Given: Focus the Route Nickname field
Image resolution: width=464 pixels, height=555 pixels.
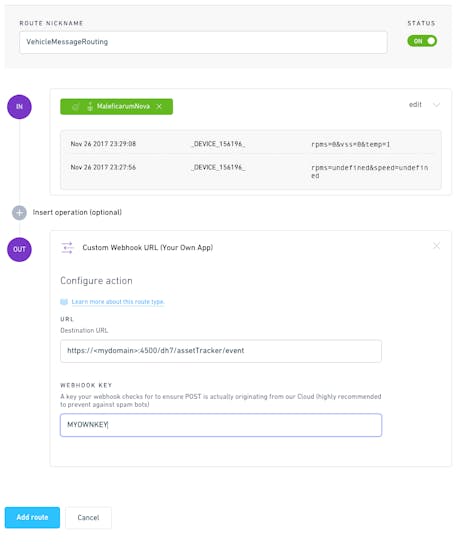Looking at the screenshot, I should [203, 42].
